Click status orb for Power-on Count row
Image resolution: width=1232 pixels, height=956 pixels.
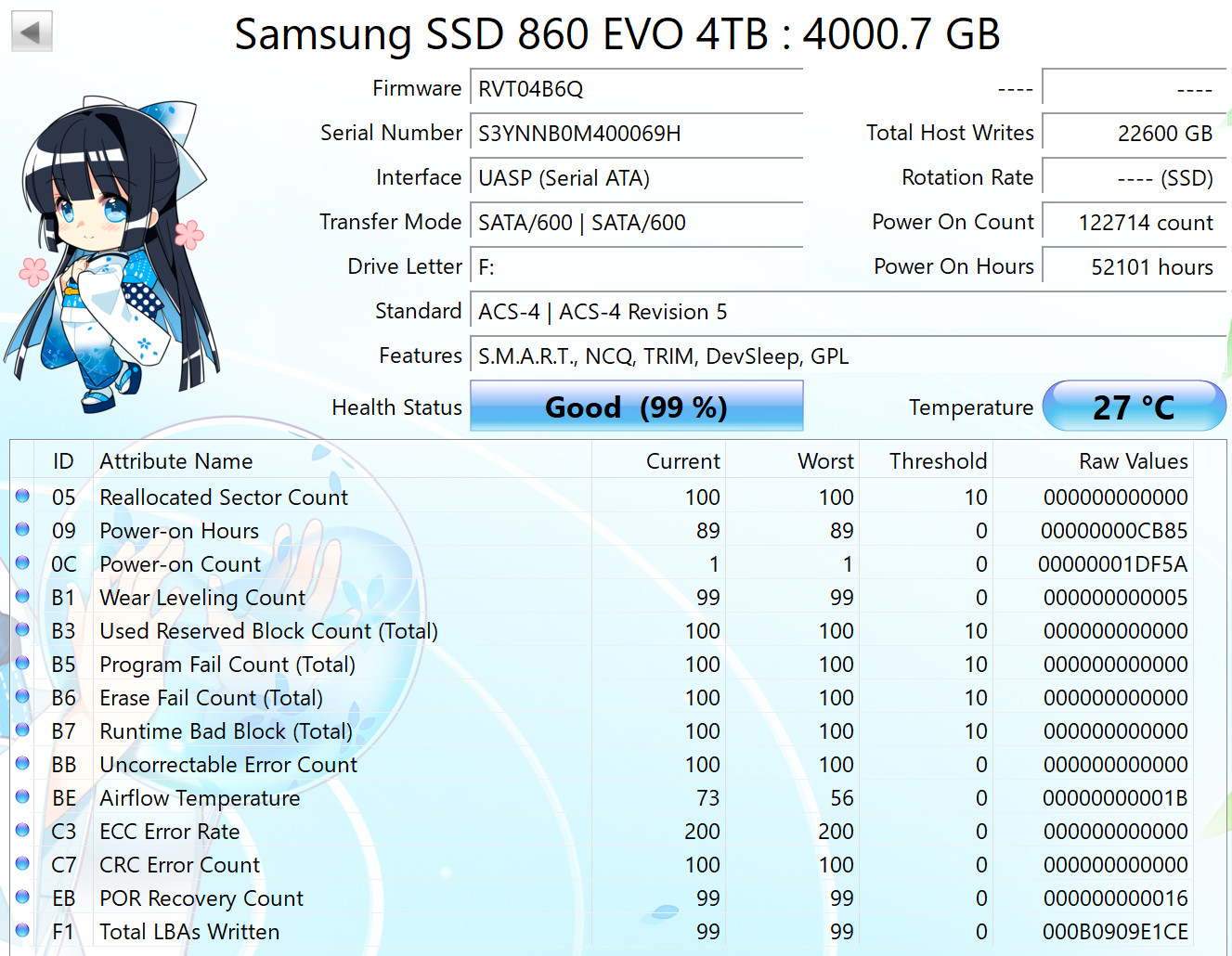[x=22, y=563]
